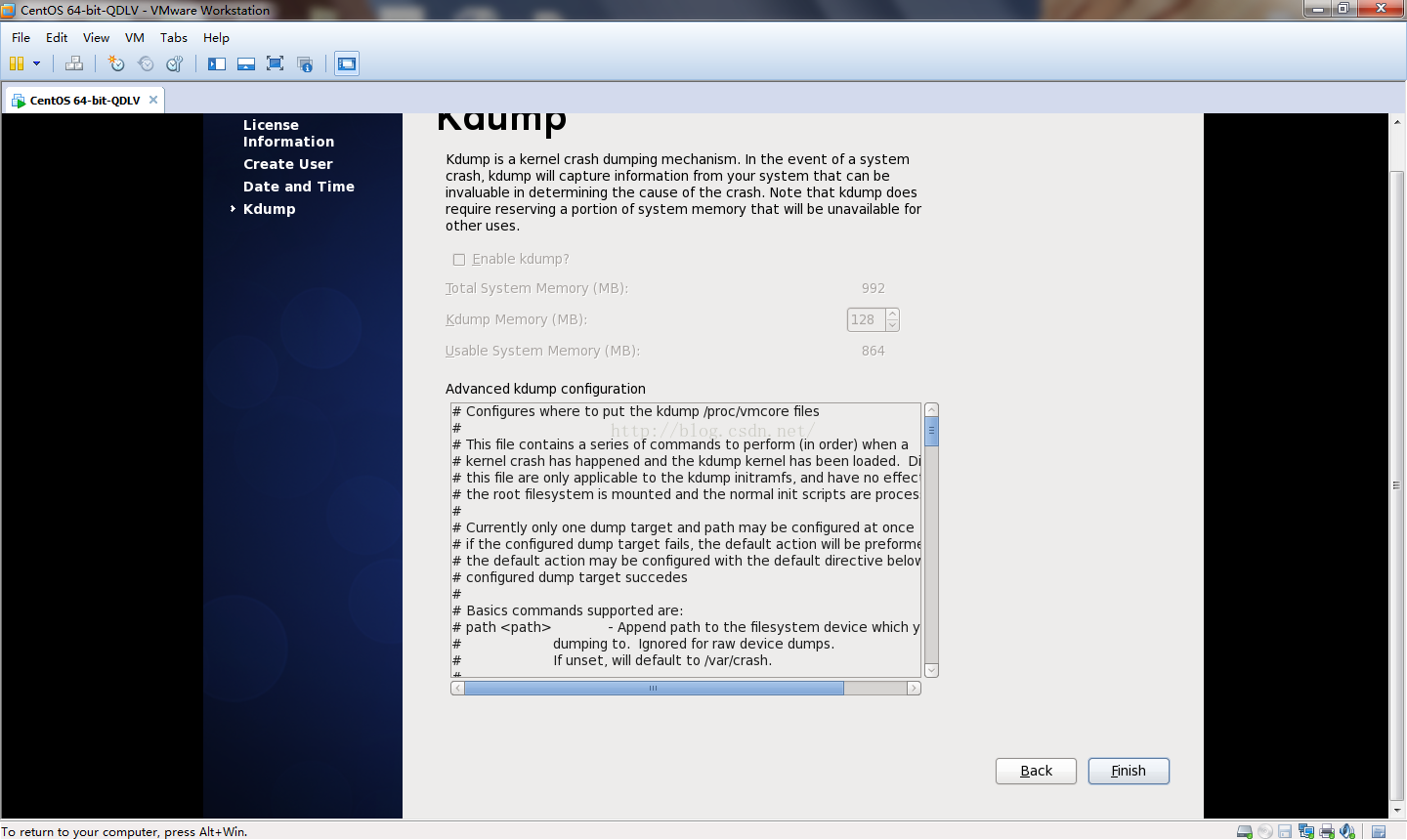
Task: Click the sound card status icon
Action: [x=1347, y=831]
